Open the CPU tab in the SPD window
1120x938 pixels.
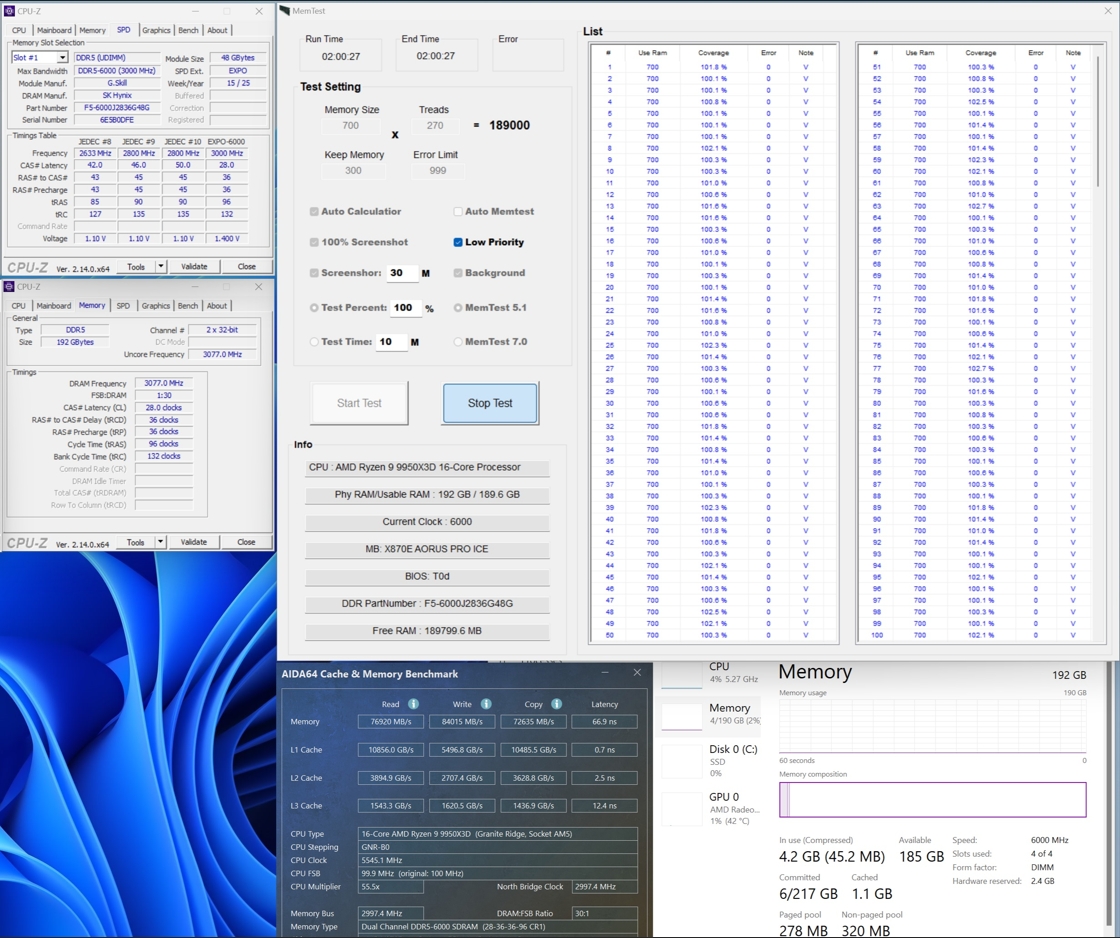click(x=19, y=30)
